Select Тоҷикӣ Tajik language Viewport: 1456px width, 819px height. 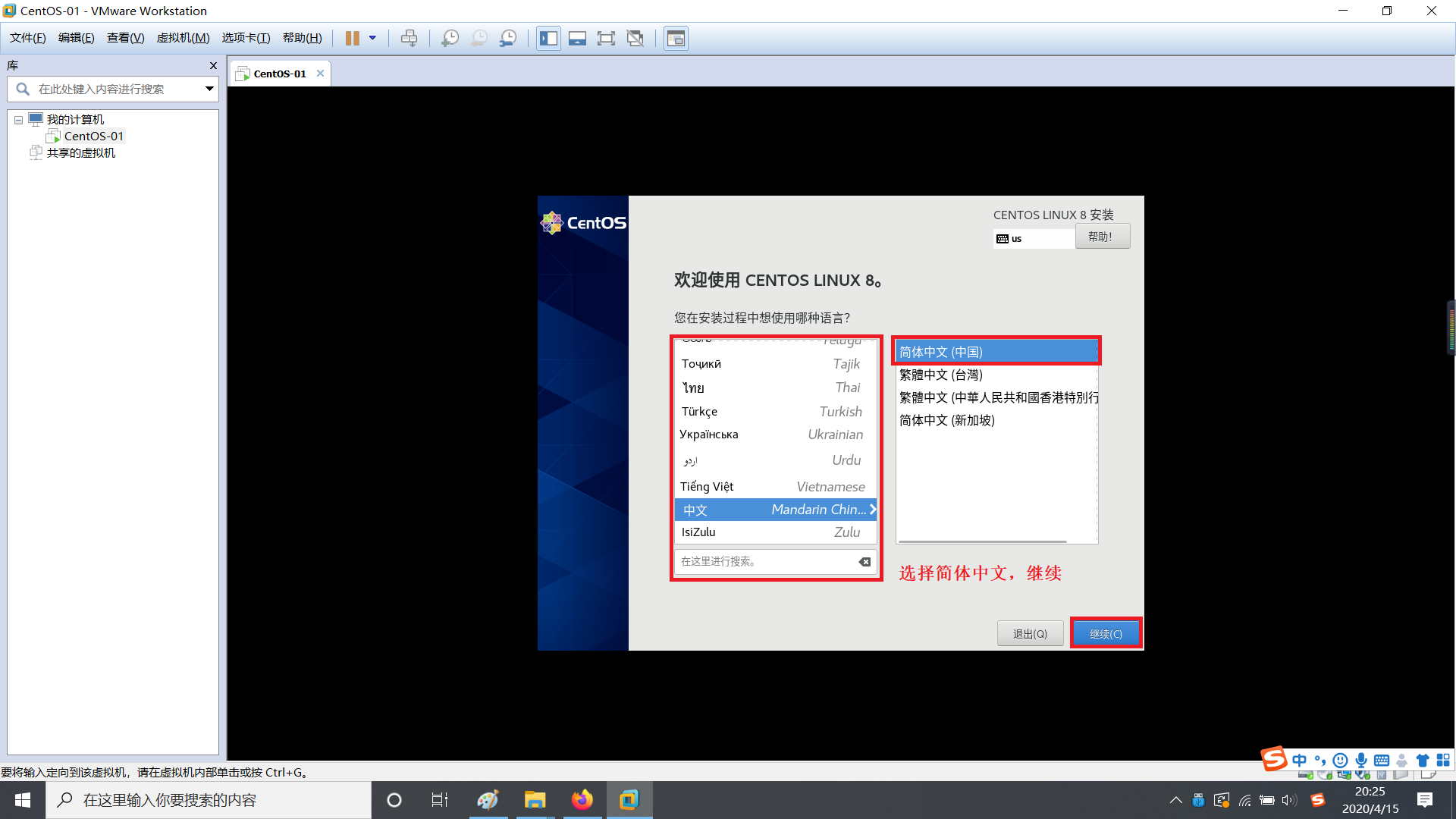[x=775, y=364]
